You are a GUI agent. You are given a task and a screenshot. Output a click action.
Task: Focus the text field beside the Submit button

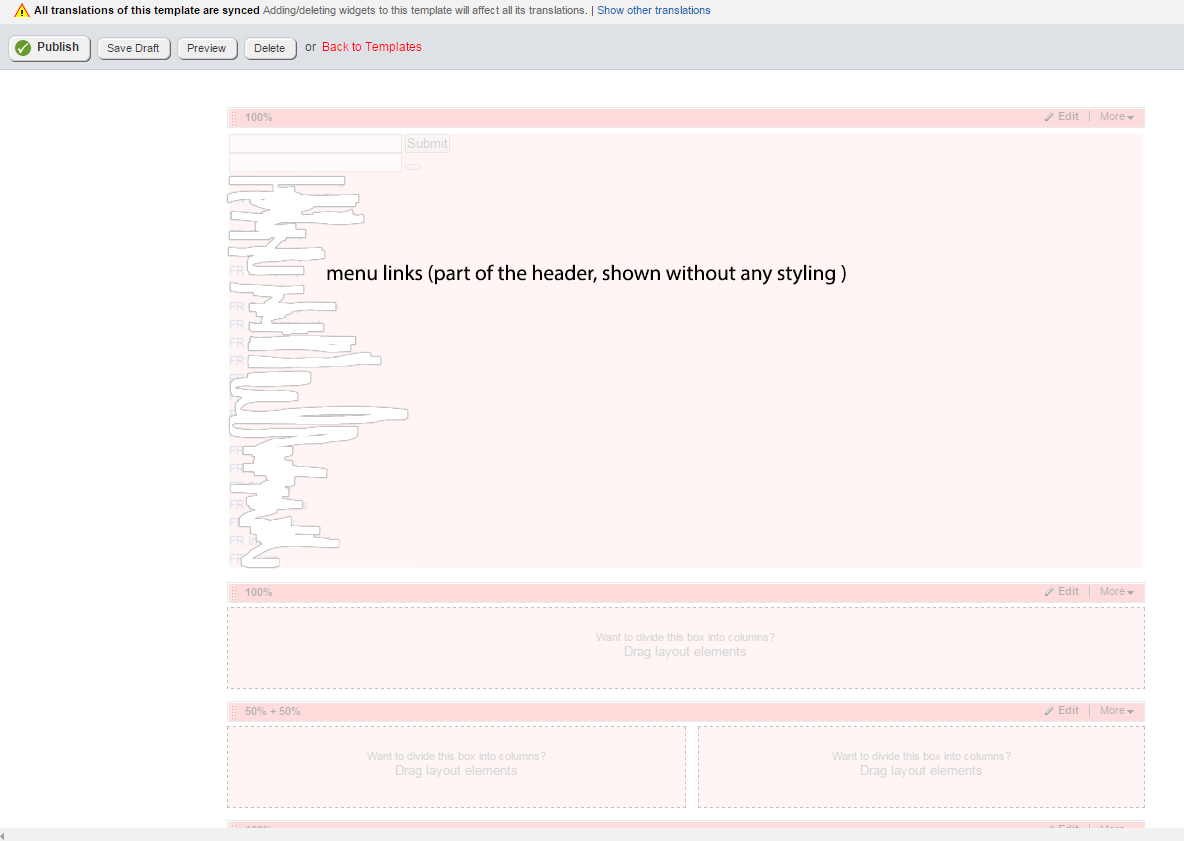pos(316,143)
